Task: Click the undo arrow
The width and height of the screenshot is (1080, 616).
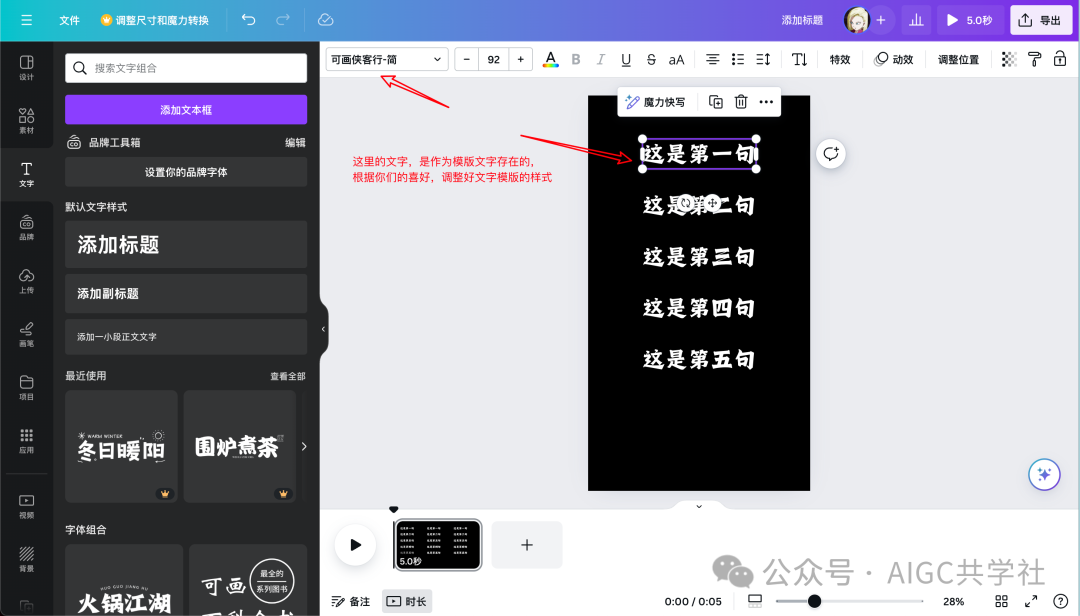Action: click(249, 20)
